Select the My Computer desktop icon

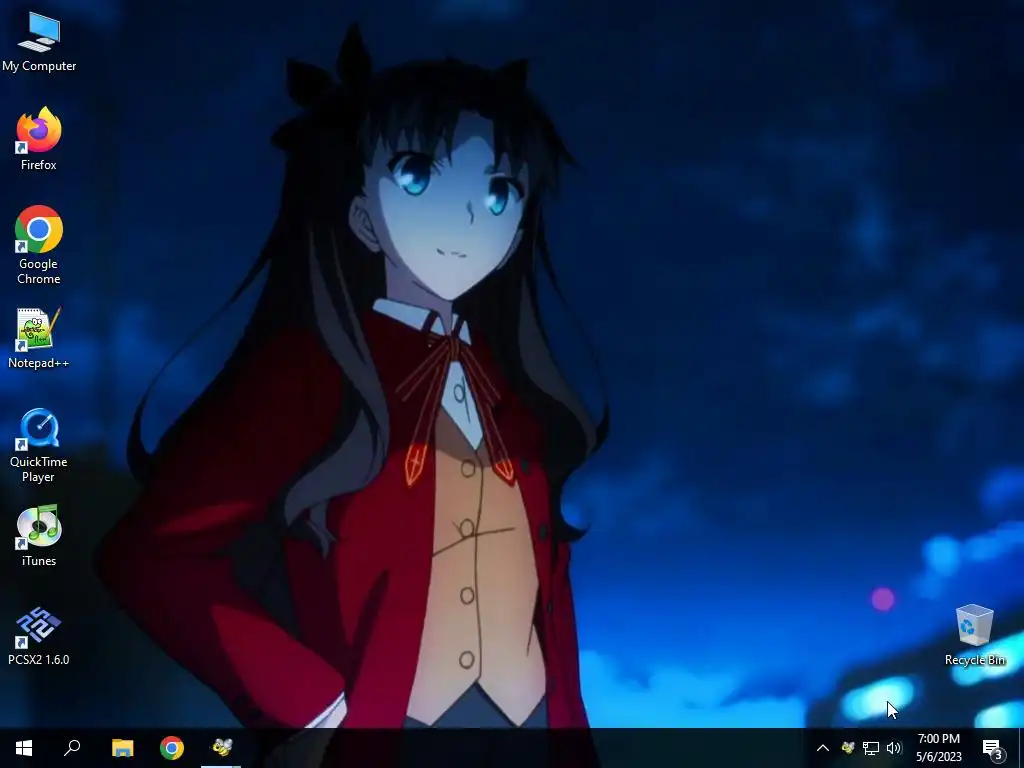pos(39,40)
